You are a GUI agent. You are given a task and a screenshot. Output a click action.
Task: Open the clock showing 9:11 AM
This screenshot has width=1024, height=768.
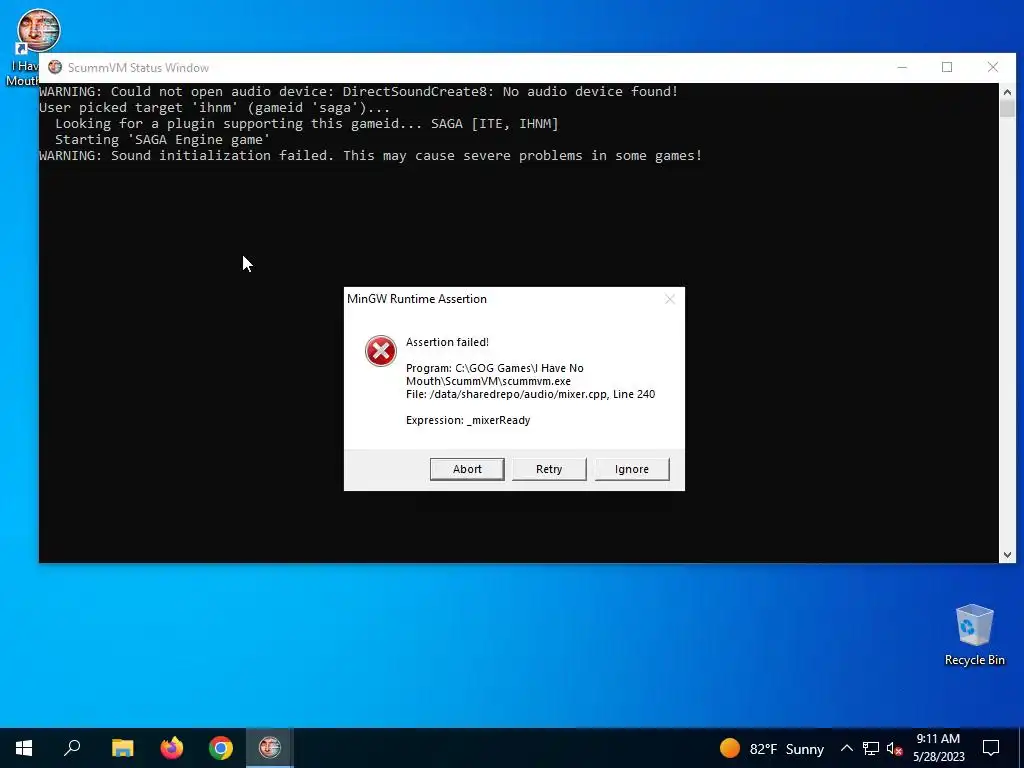coord(938,748)
